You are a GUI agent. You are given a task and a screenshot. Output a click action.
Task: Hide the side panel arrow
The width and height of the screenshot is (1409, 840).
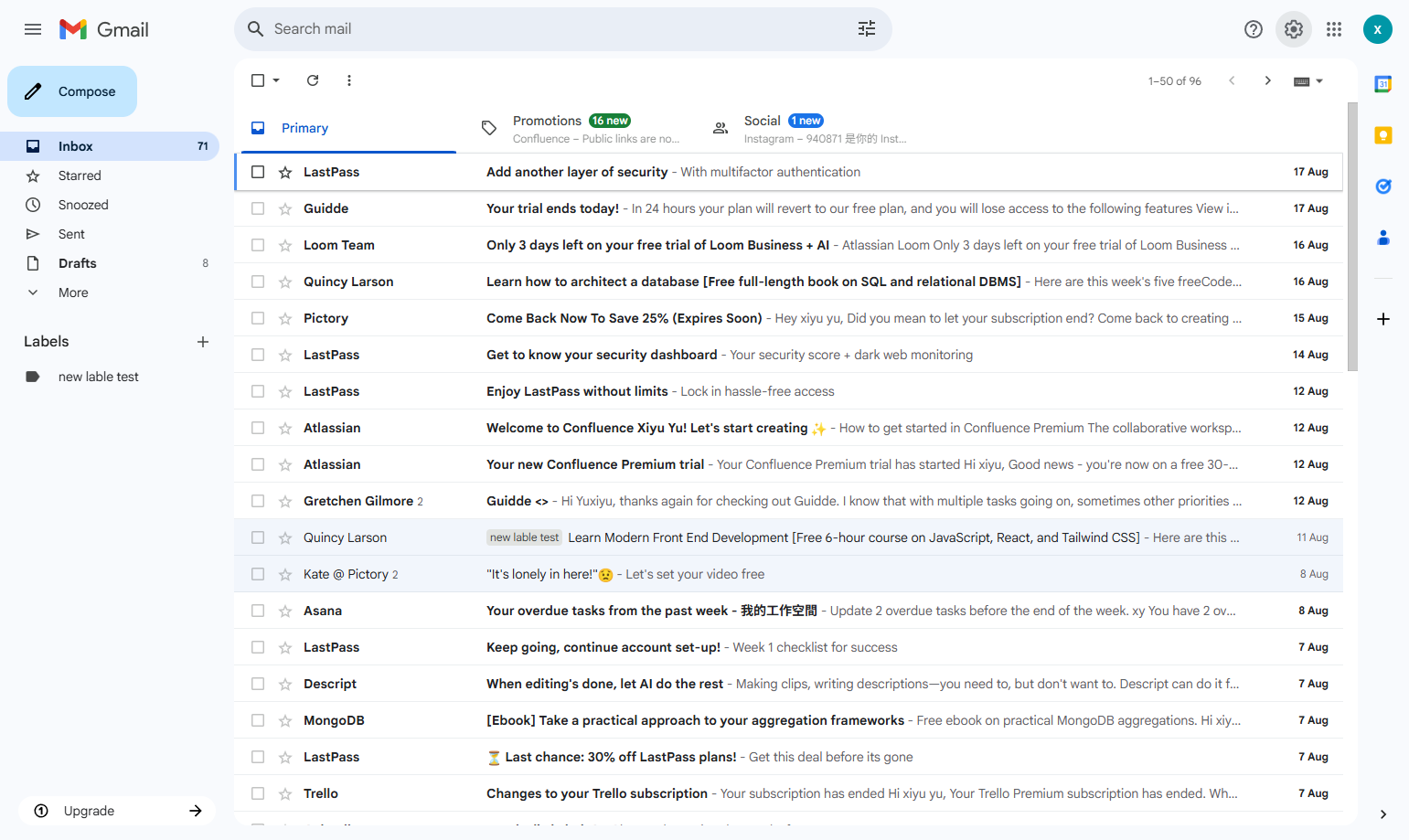1383,814
